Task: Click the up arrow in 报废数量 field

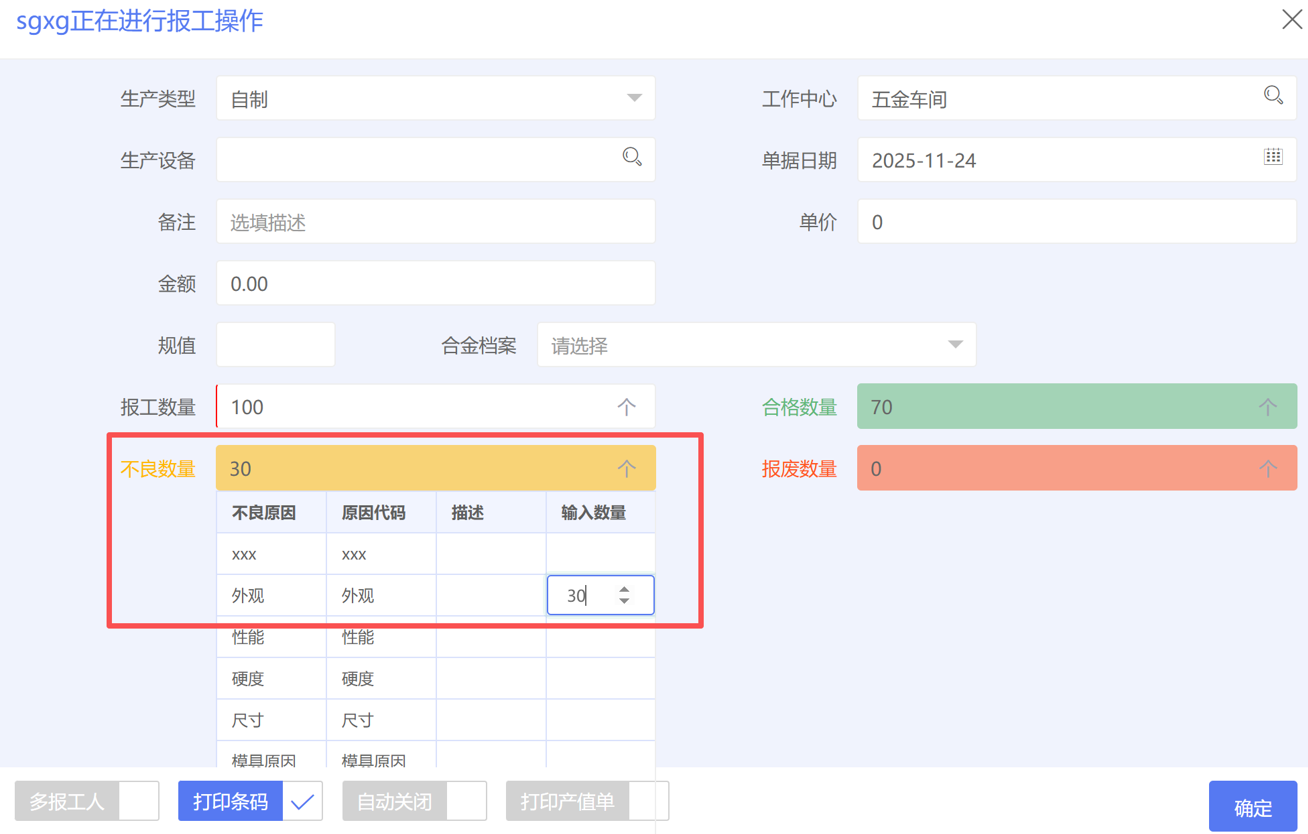Action: tap(1267, 469)
